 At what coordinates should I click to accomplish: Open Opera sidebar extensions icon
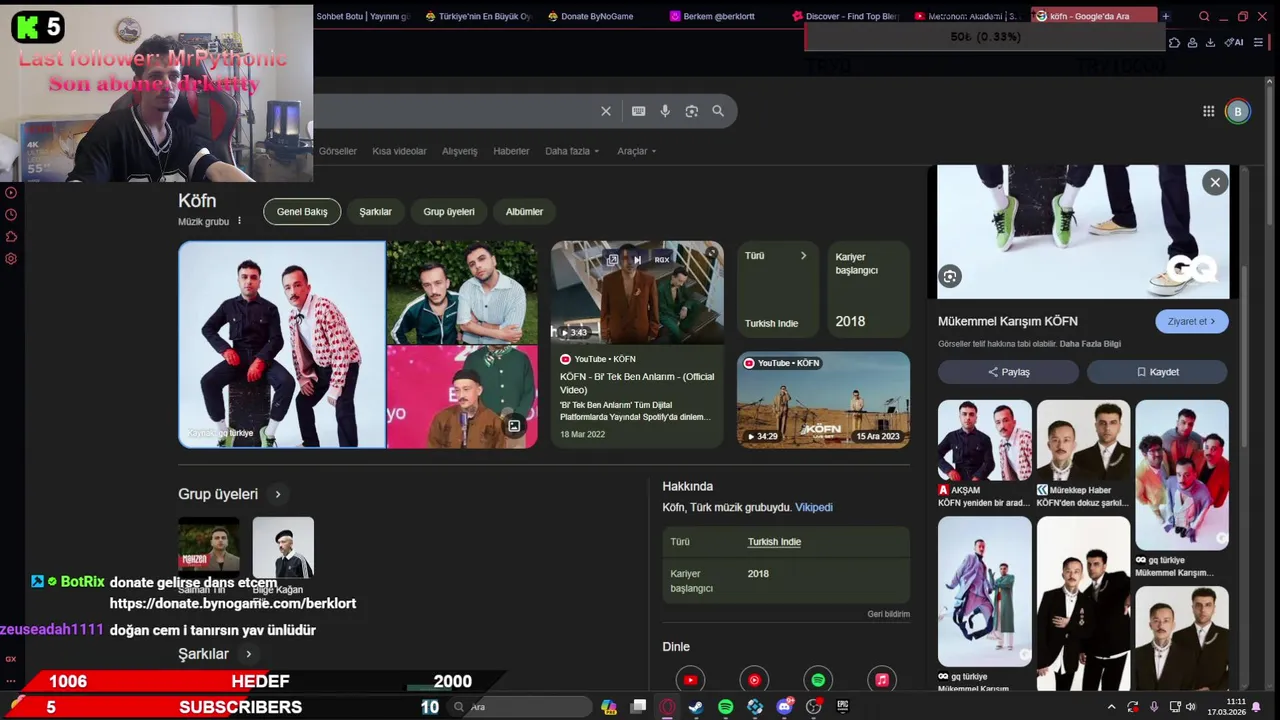(x=11, y=237)
